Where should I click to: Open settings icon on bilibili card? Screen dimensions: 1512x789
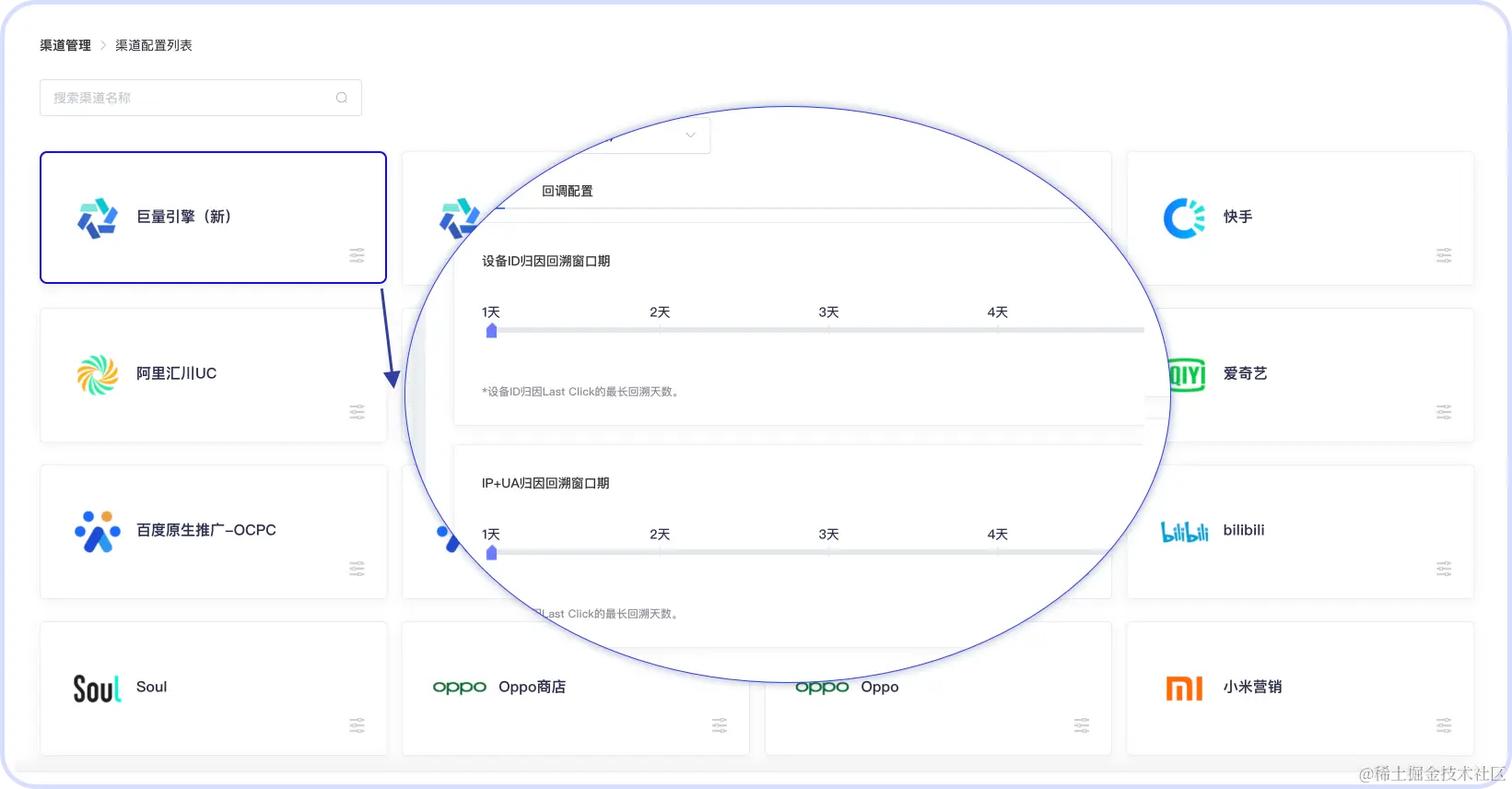point(1444,569)
